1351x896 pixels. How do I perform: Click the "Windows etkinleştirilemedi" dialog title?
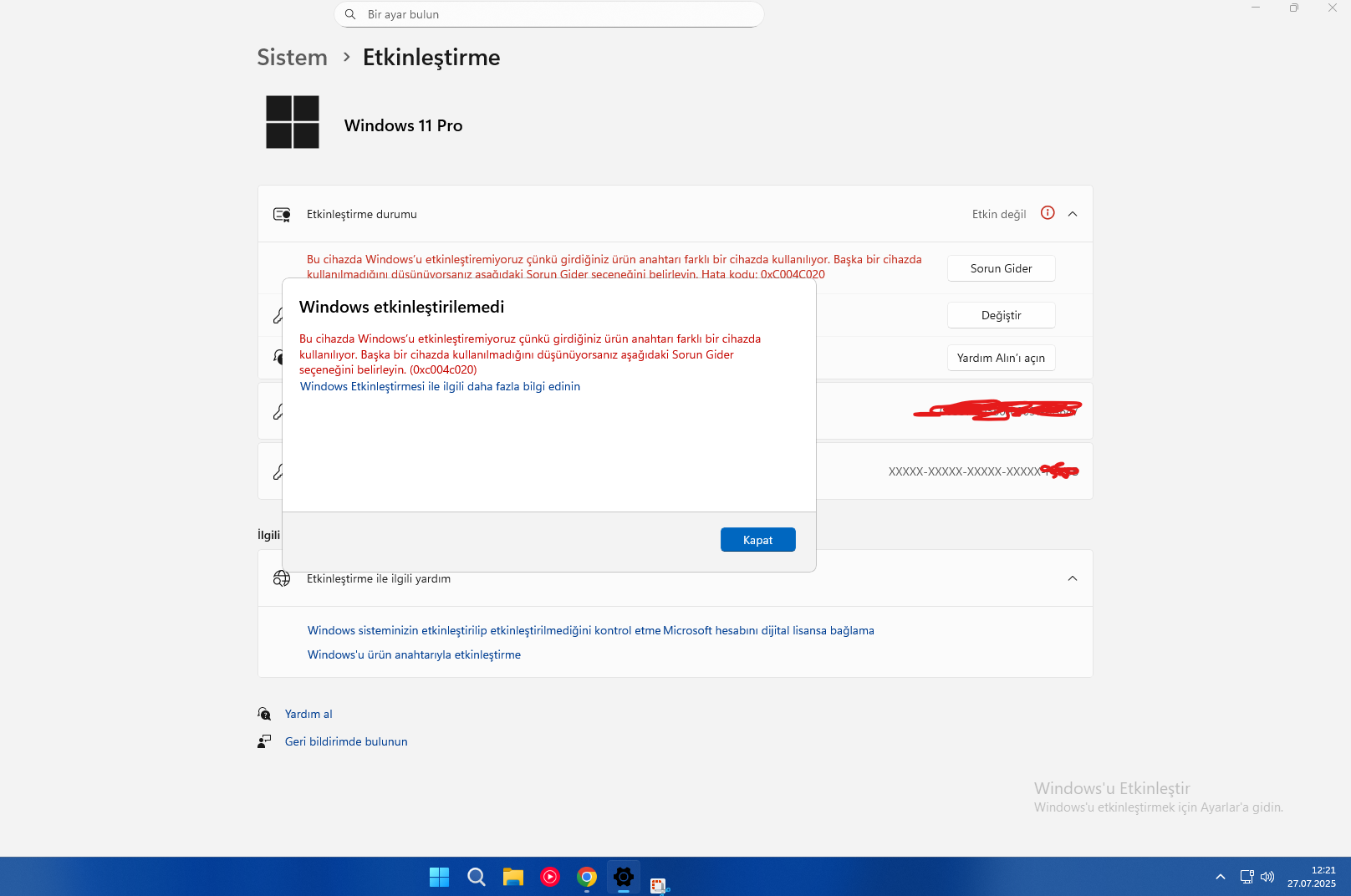tap(401, 307)
